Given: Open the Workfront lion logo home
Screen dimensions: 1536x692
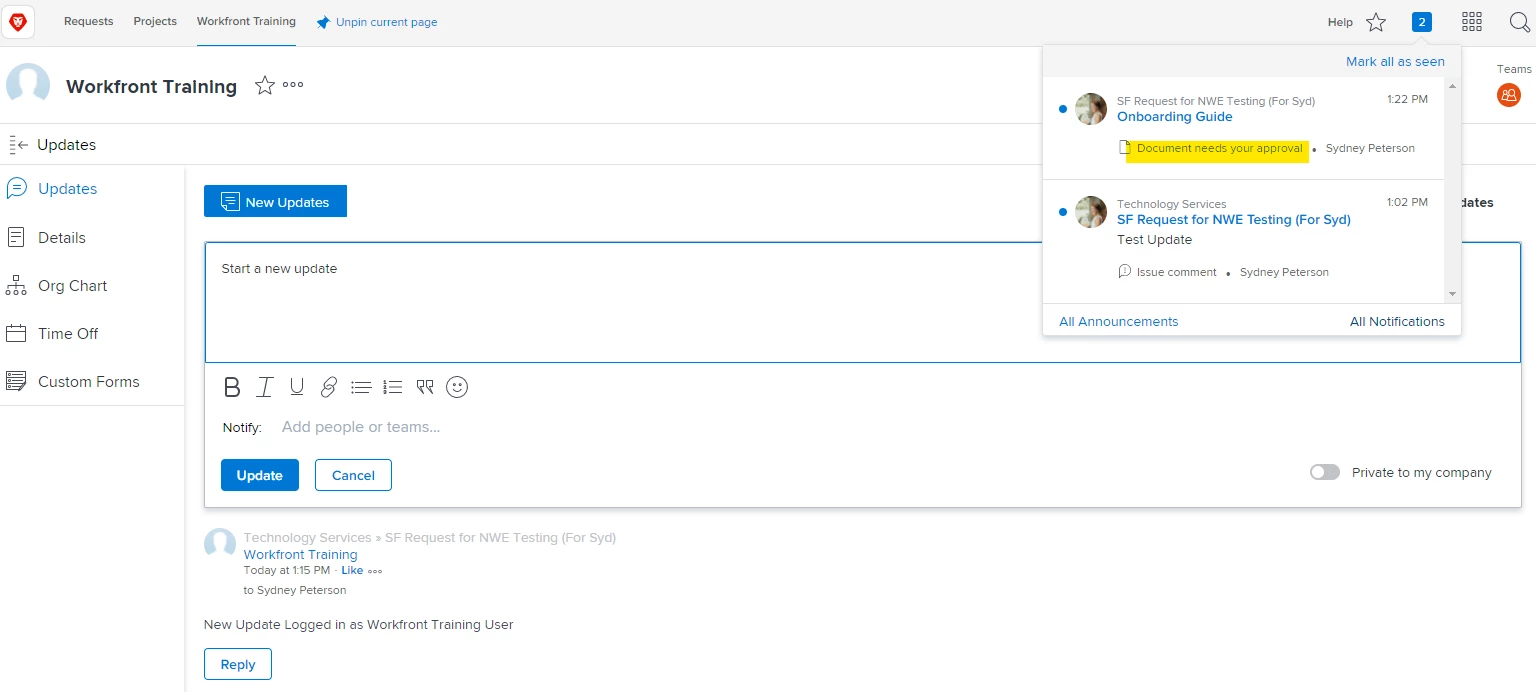Looking at the screenshot, I should tap(18, 21).
